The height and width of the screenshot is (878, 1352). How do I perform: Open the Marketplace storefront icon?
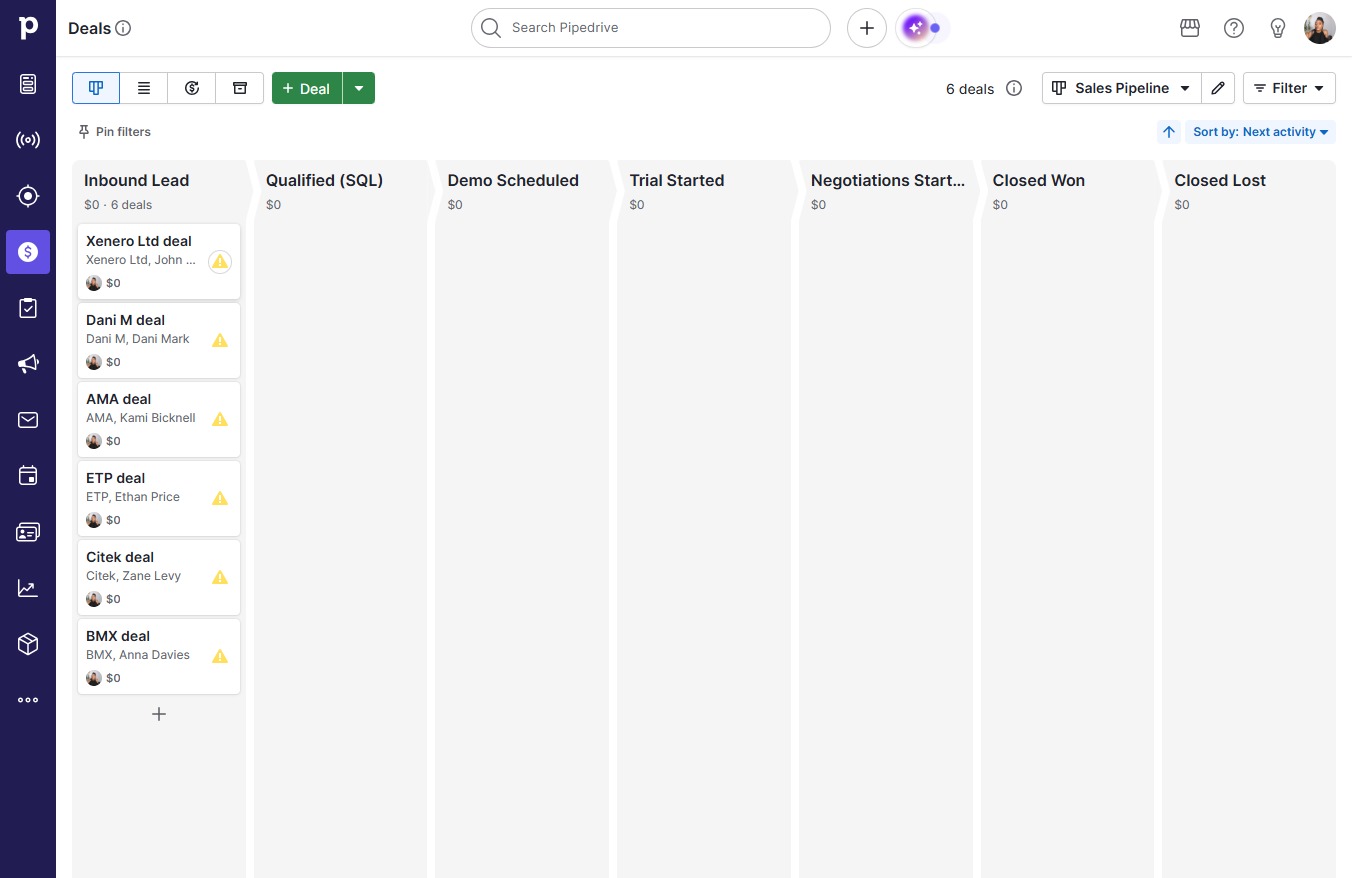[x=1190, y=28]
